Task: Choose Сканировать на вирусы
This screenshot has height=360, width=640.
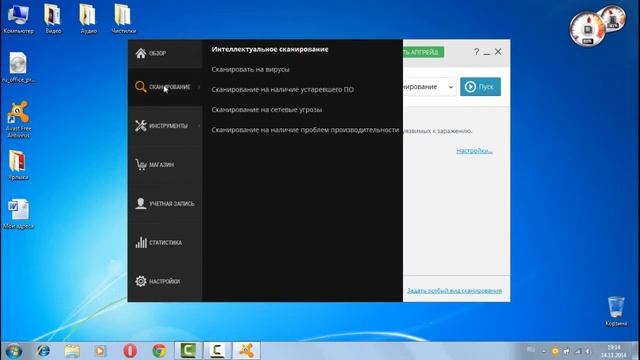Action: pyautogui.click(x=250, y=69)
